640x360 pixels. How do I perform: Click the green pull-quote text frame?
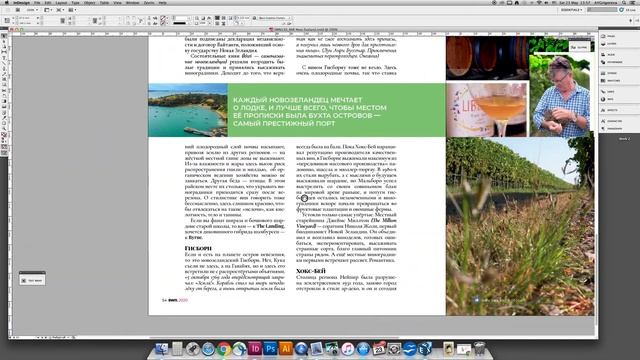pyautogui.click(x=336, y=110)
